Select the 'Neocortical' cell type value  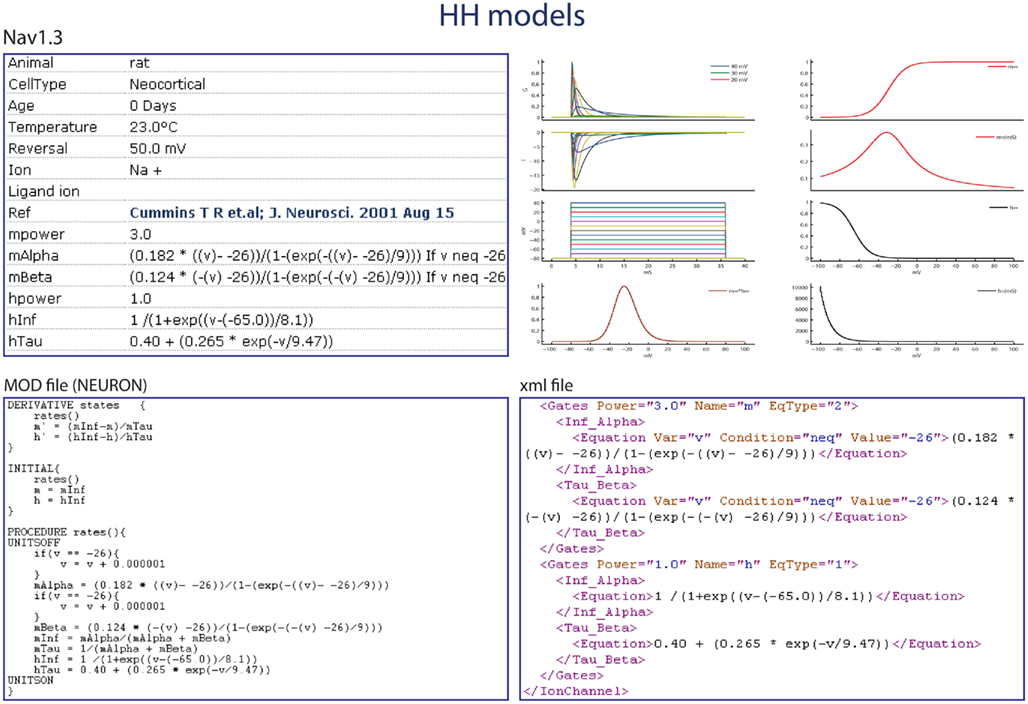pos(167,85)
